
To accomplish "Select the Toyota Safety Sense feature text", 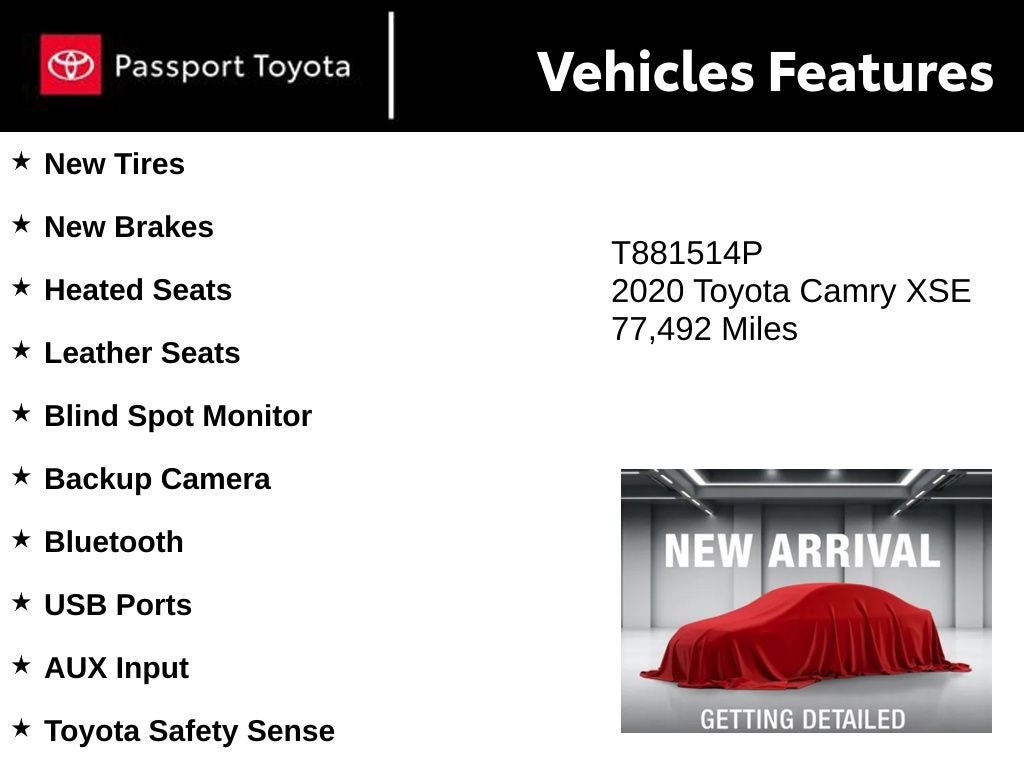I will pos(189,731).
